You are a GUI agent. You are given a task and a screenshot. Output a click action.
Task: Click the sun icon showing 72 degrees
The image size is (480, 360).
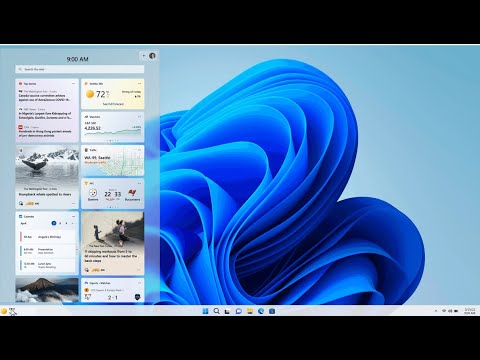point(90,94)
